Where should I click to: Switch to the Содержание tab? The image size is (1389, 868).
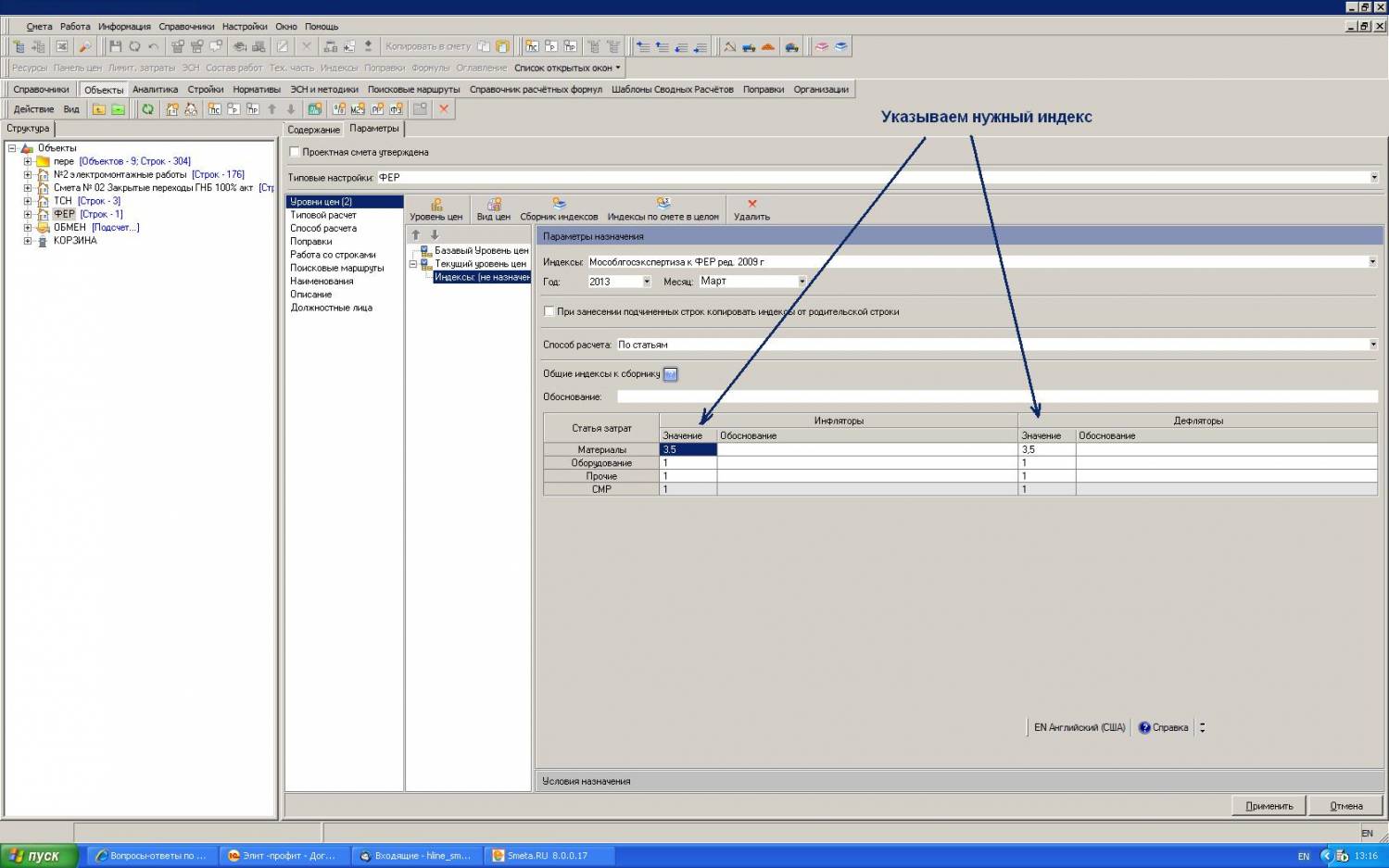coord(313,130)
